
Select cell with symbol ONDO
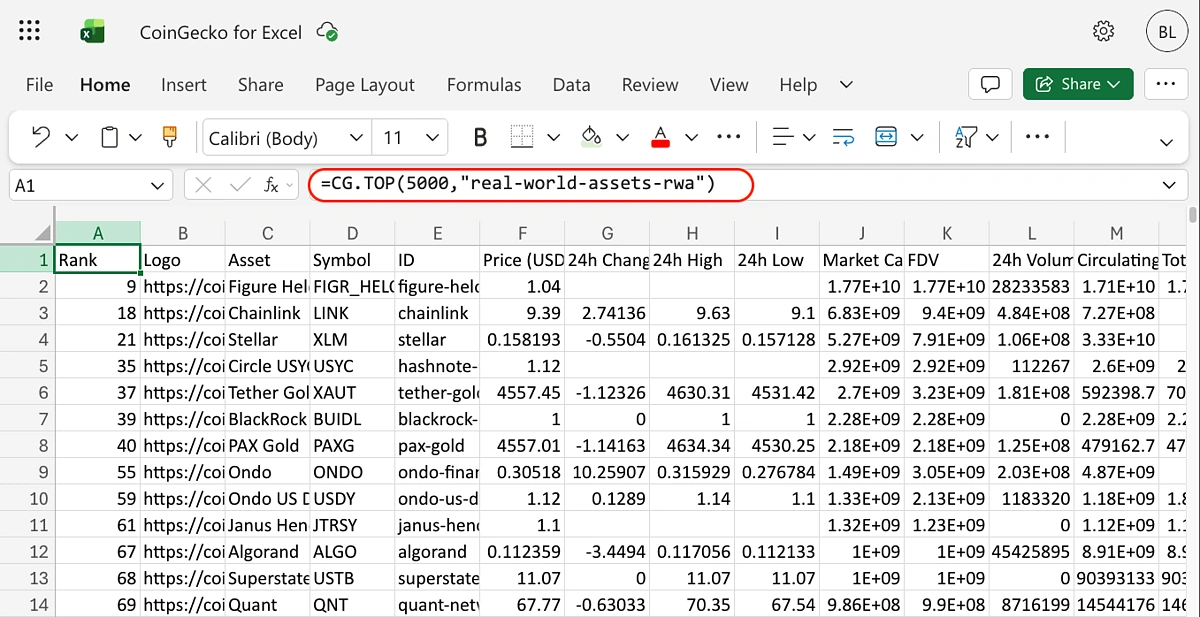click(353, 472)
